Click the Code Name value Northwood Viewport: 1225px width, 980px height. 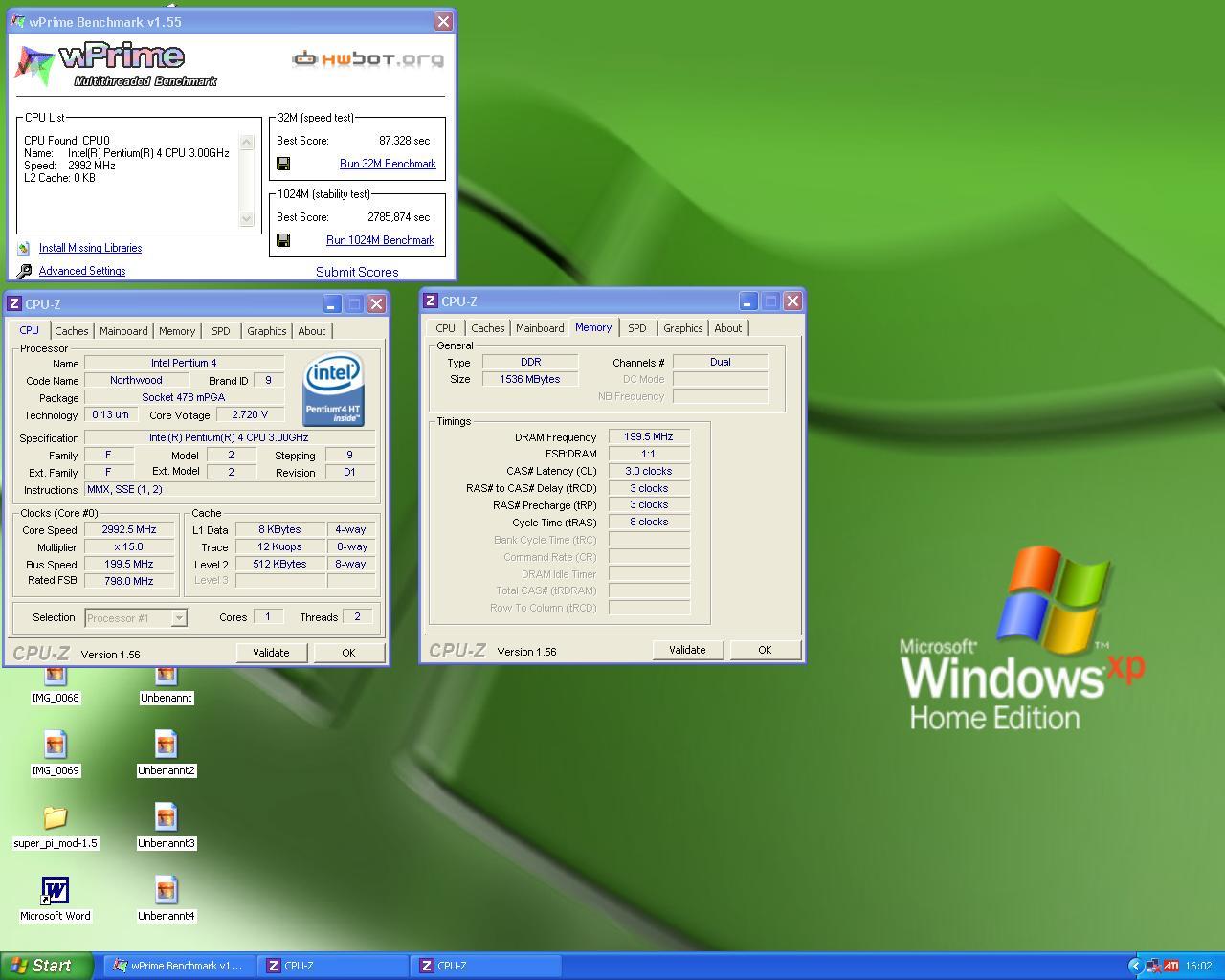[x=136, y=381]
